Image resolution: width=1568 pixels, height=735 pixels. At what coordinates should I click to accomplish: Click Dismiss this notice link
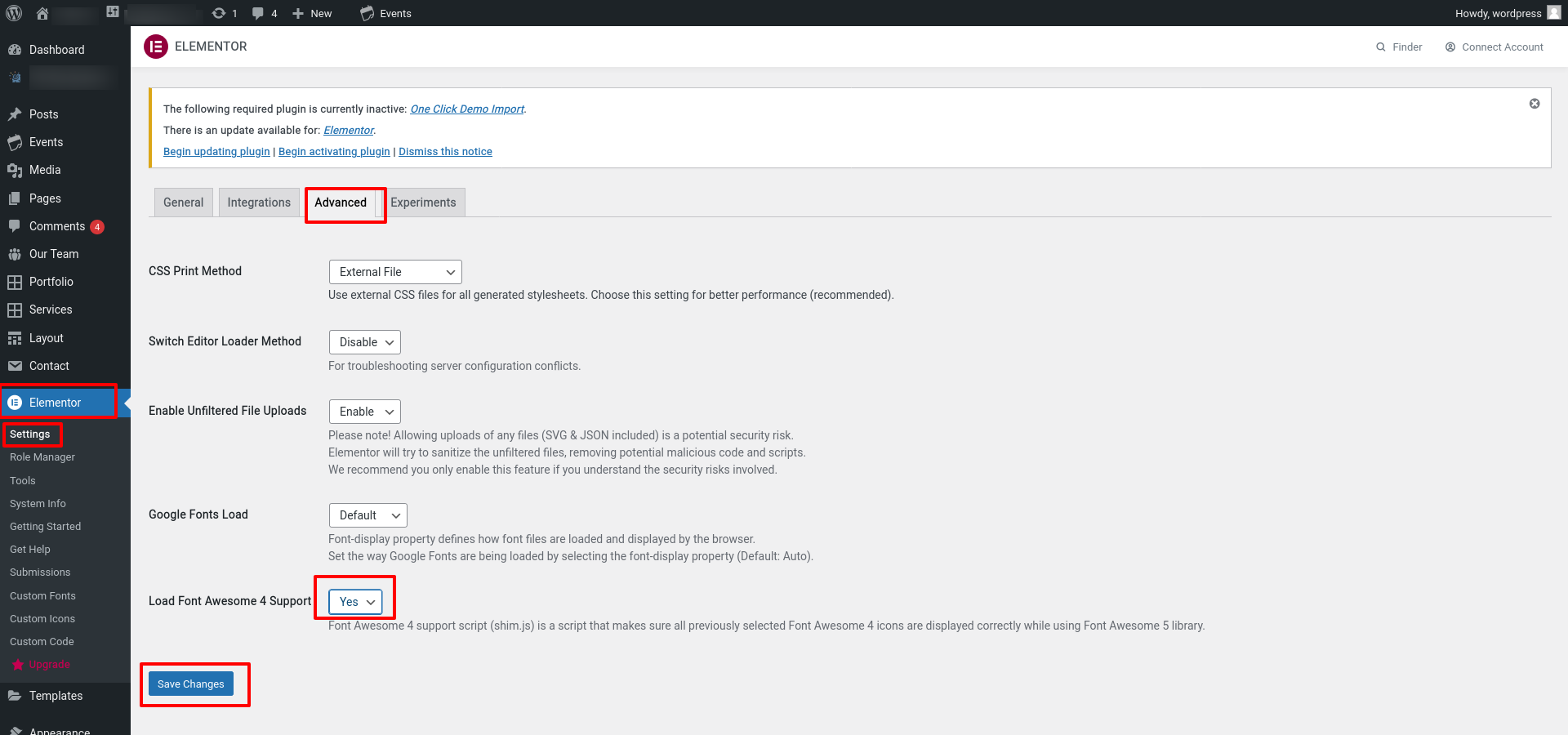(445, 151)
